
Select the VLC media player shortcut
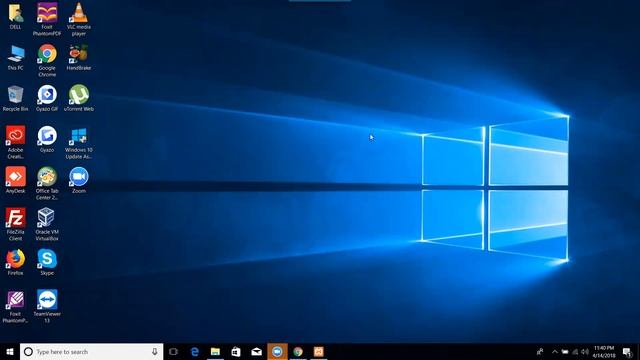79,19
